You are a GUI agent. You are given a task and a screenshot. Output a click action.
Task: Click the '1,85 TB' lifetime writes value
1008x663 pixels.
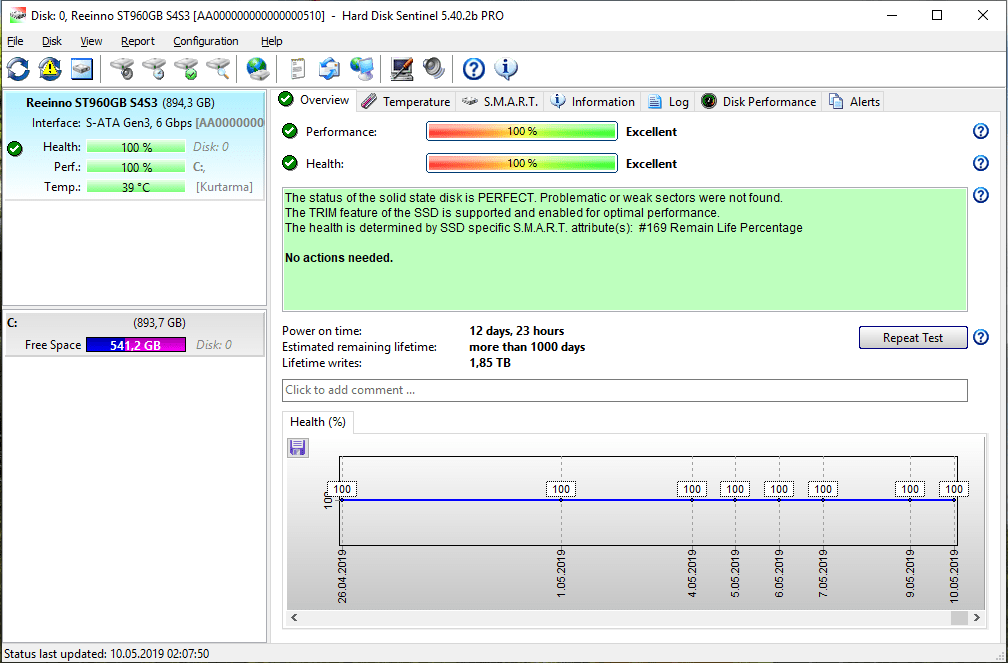pyautogui.click(x=490, y=363)
